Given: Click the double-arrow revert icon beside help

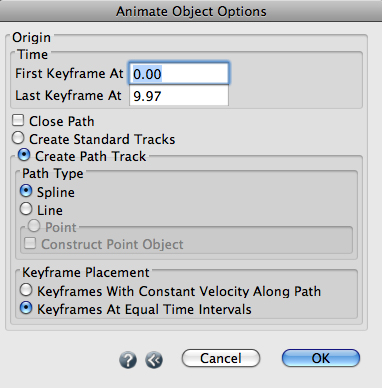Looking at the screenshot, I should tap(154, 360).
